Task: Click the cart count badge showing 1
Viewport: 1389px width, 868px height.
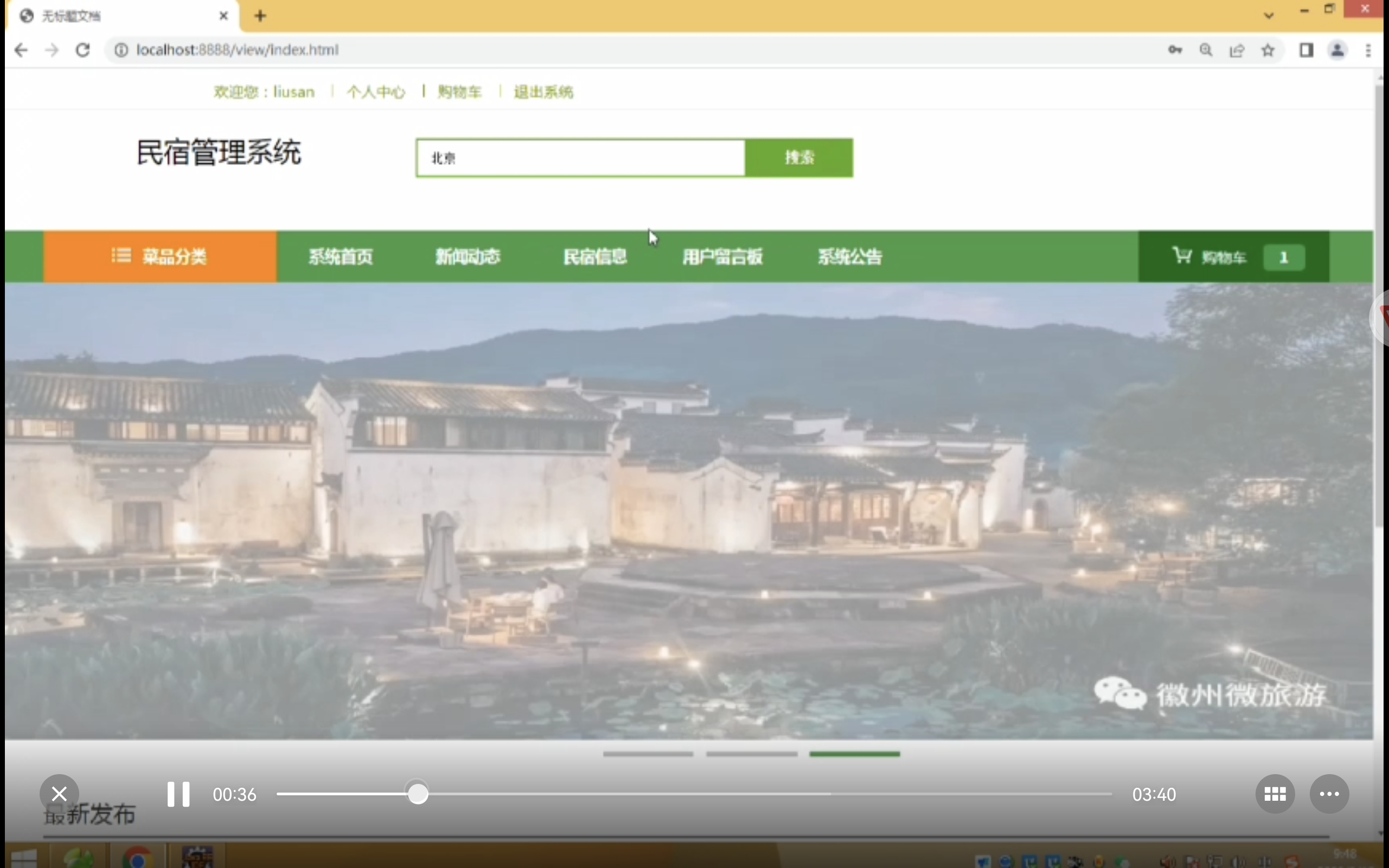Action: coord(1284,257)
